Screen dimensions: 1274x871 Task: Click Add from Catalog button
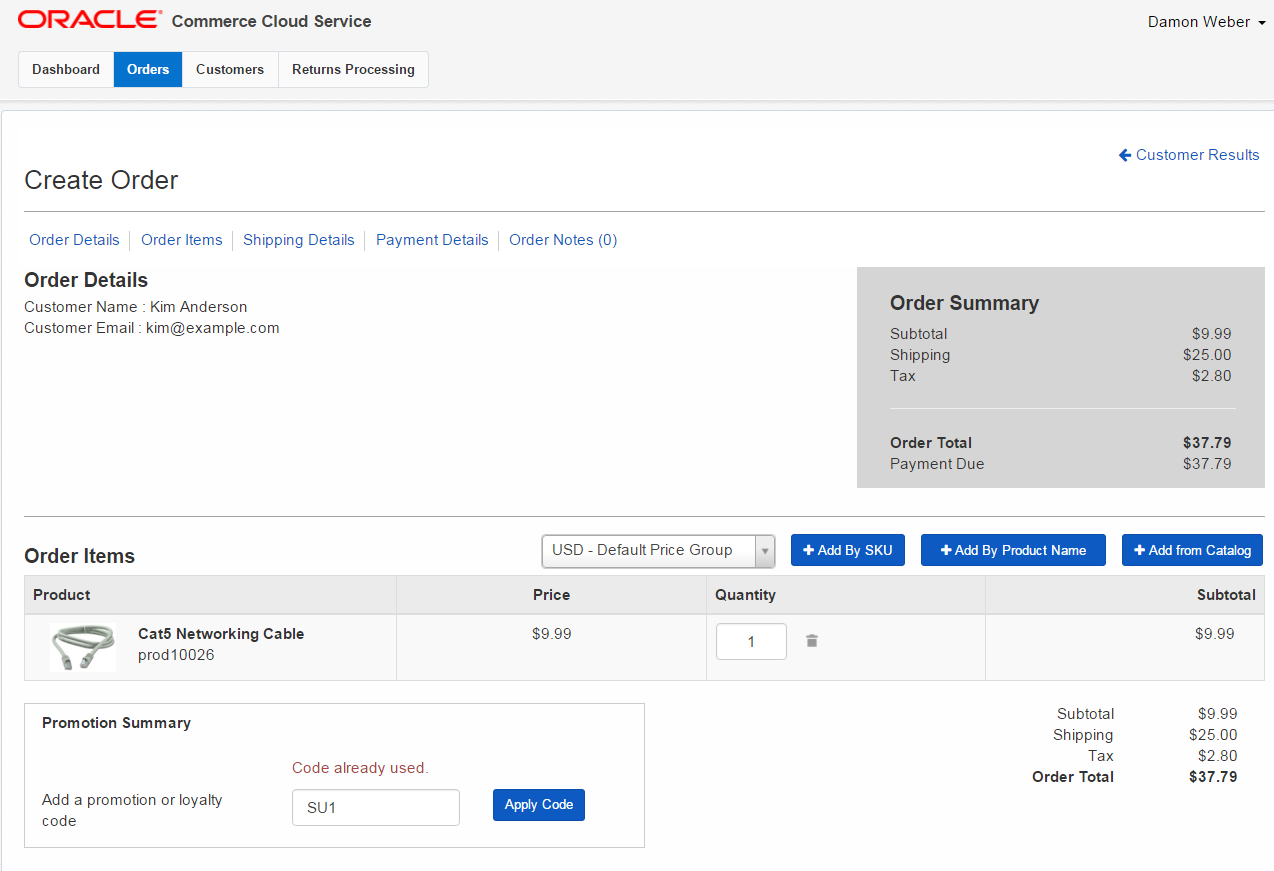click(x=1192, y=550)
